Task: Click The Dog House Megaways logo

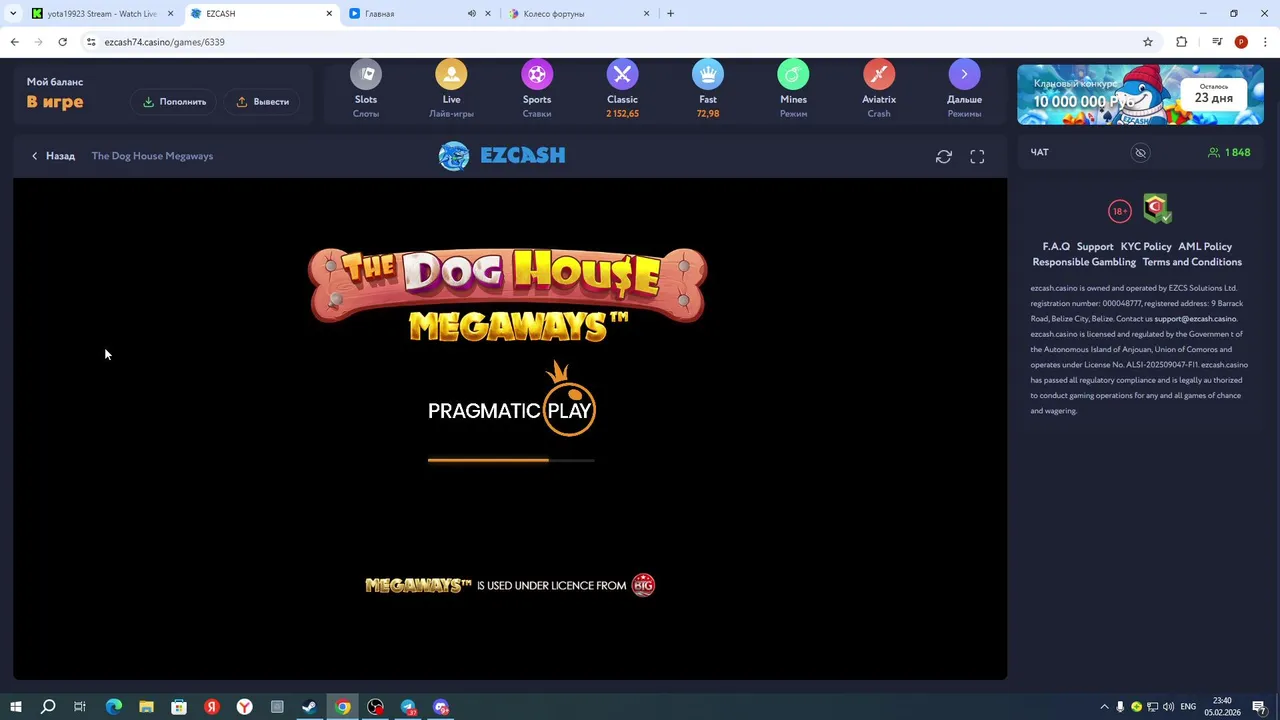Action: (x=508, y=295)
